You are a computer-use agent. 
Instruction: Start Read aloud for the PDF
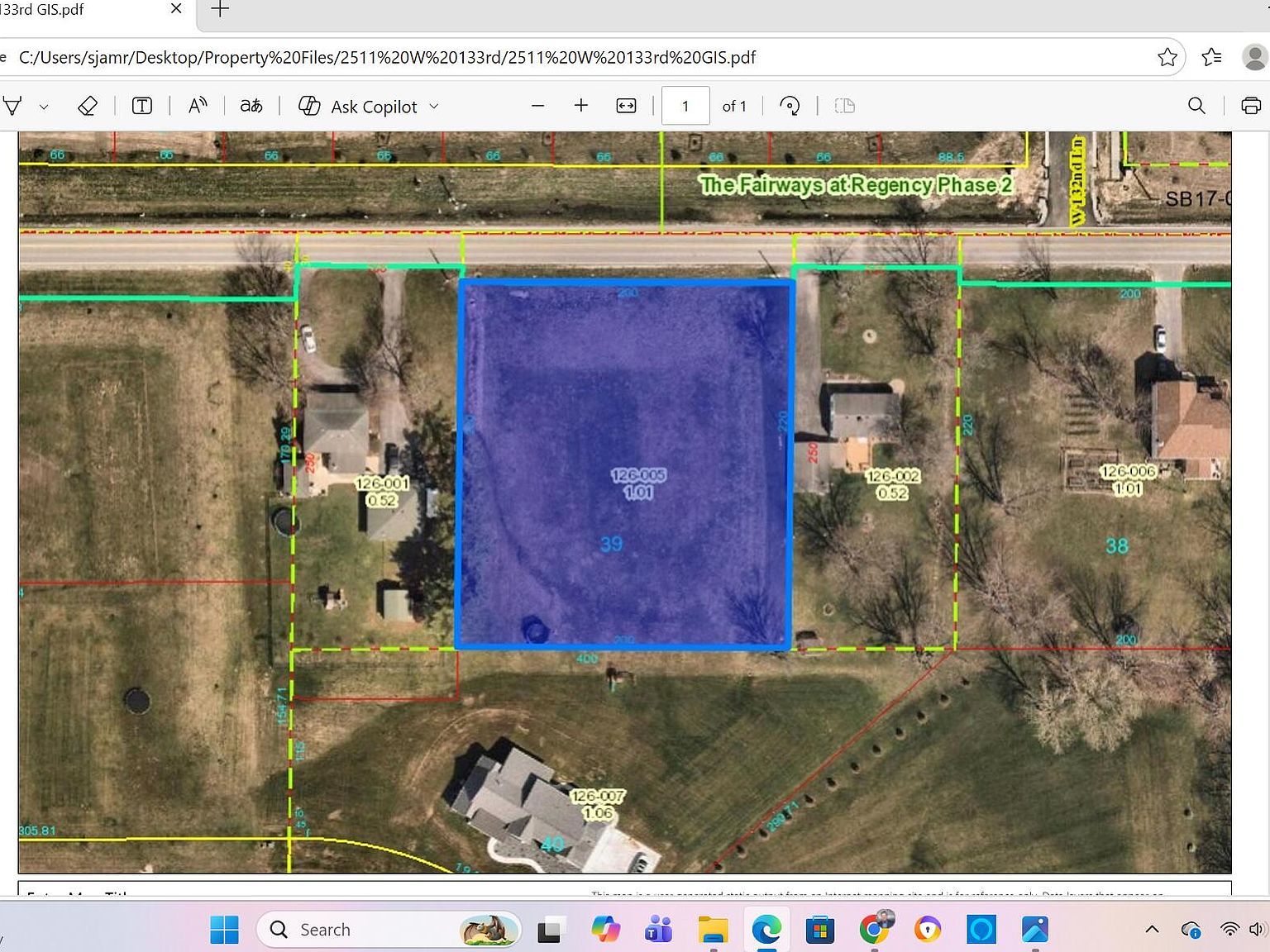pos(198,106)
